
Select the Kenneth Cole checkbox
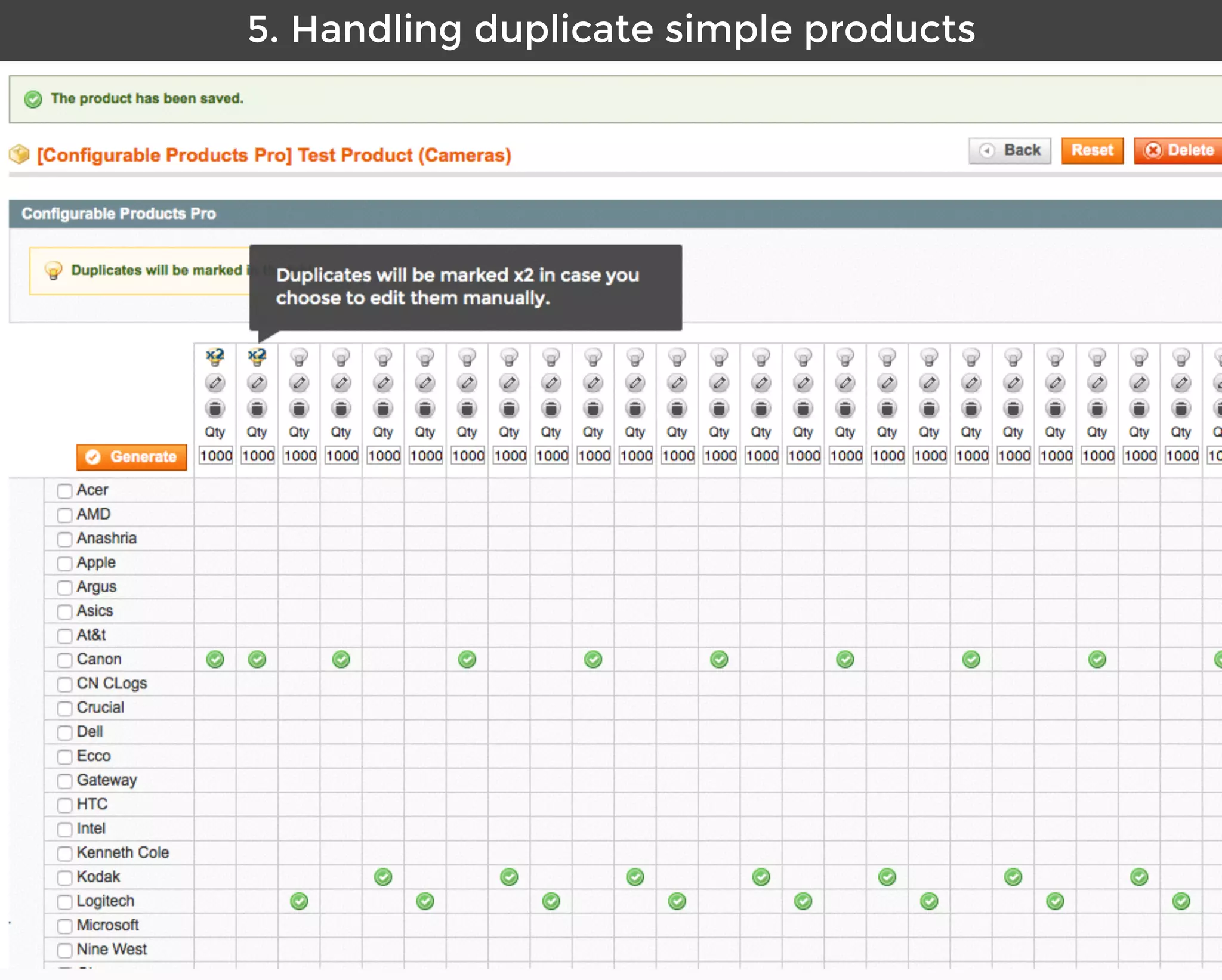click(x=64, y=854)
